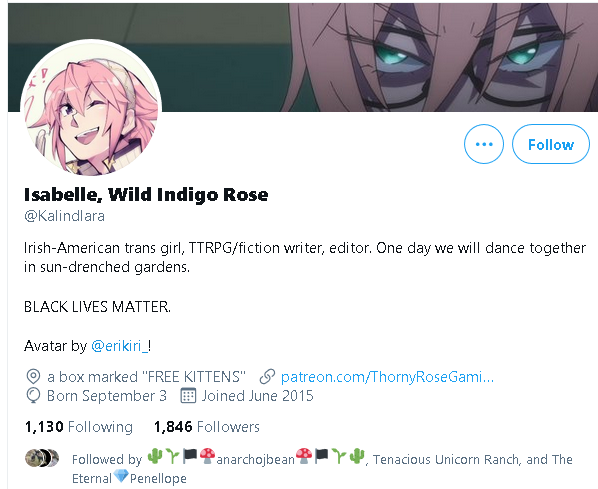Open the three-dot more options button
The height and width of the screenshot is (489, 598).
tap(484, 144)
